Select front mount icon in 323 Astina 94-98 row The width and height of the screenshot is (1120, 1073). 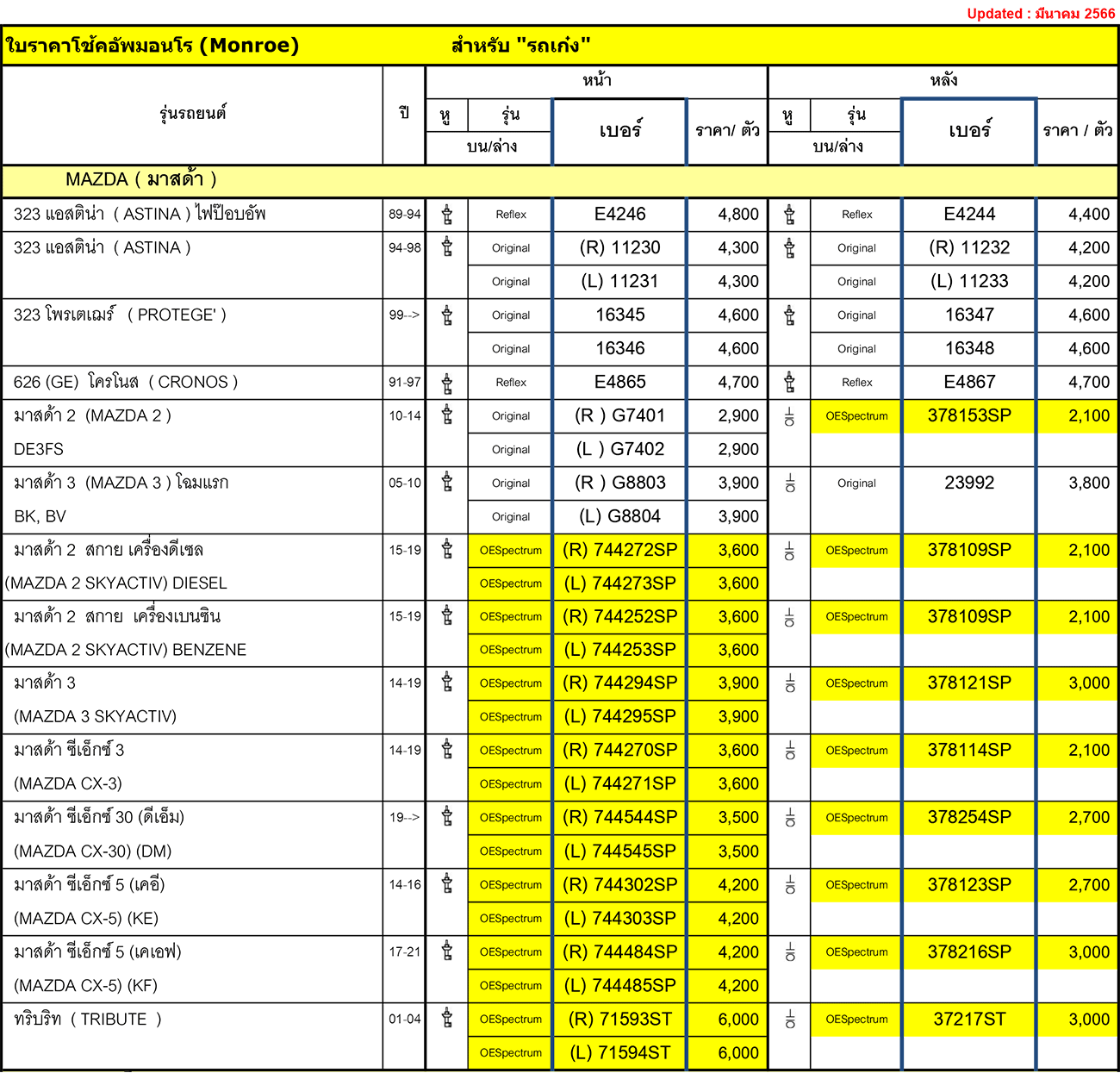coord(446,248)
